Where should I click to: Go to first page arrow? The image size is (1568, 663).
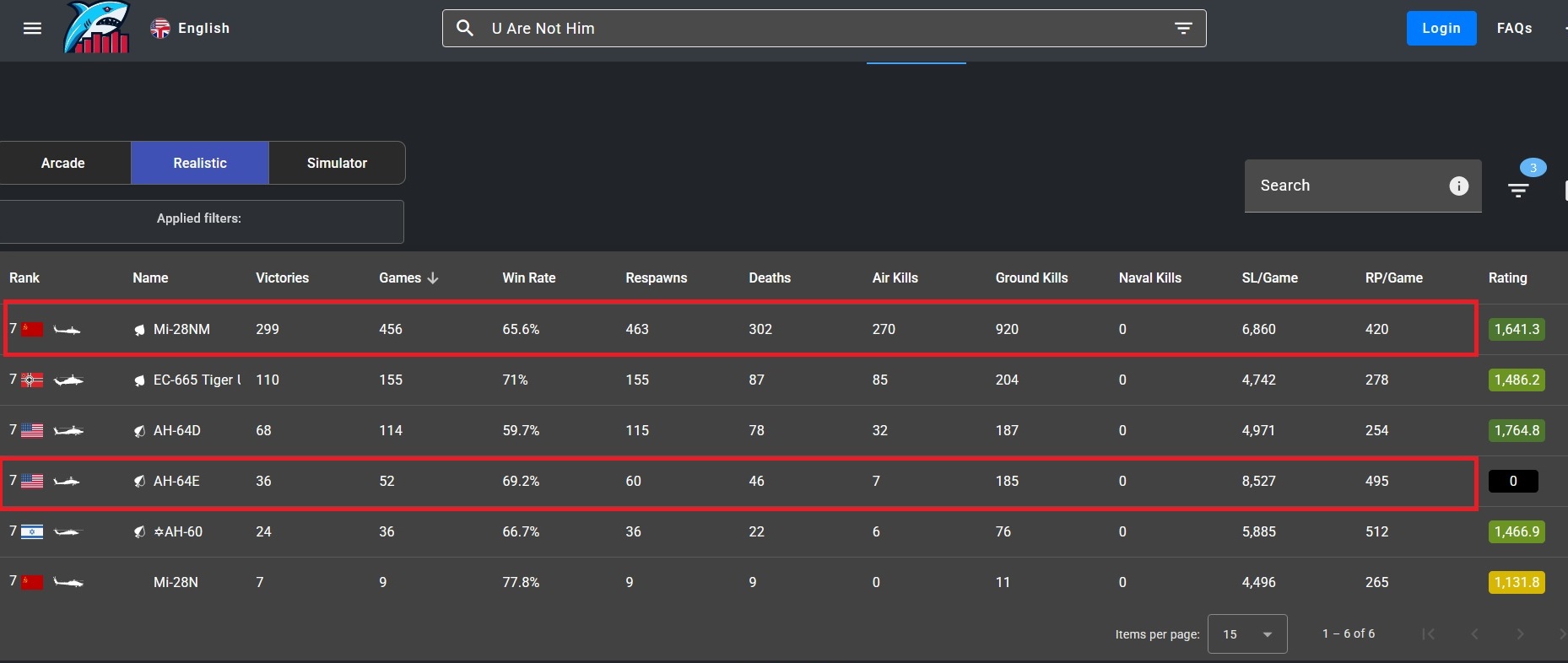[1428, 634]
